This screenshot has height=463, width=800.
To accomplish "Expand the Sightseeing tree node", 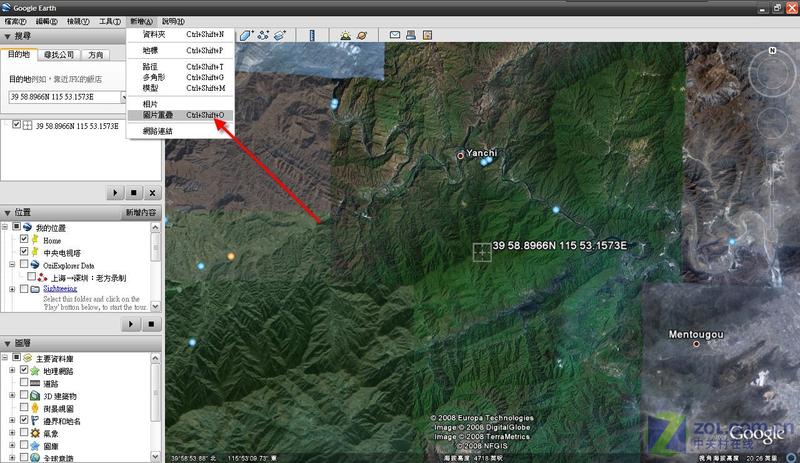I will 12,289.
